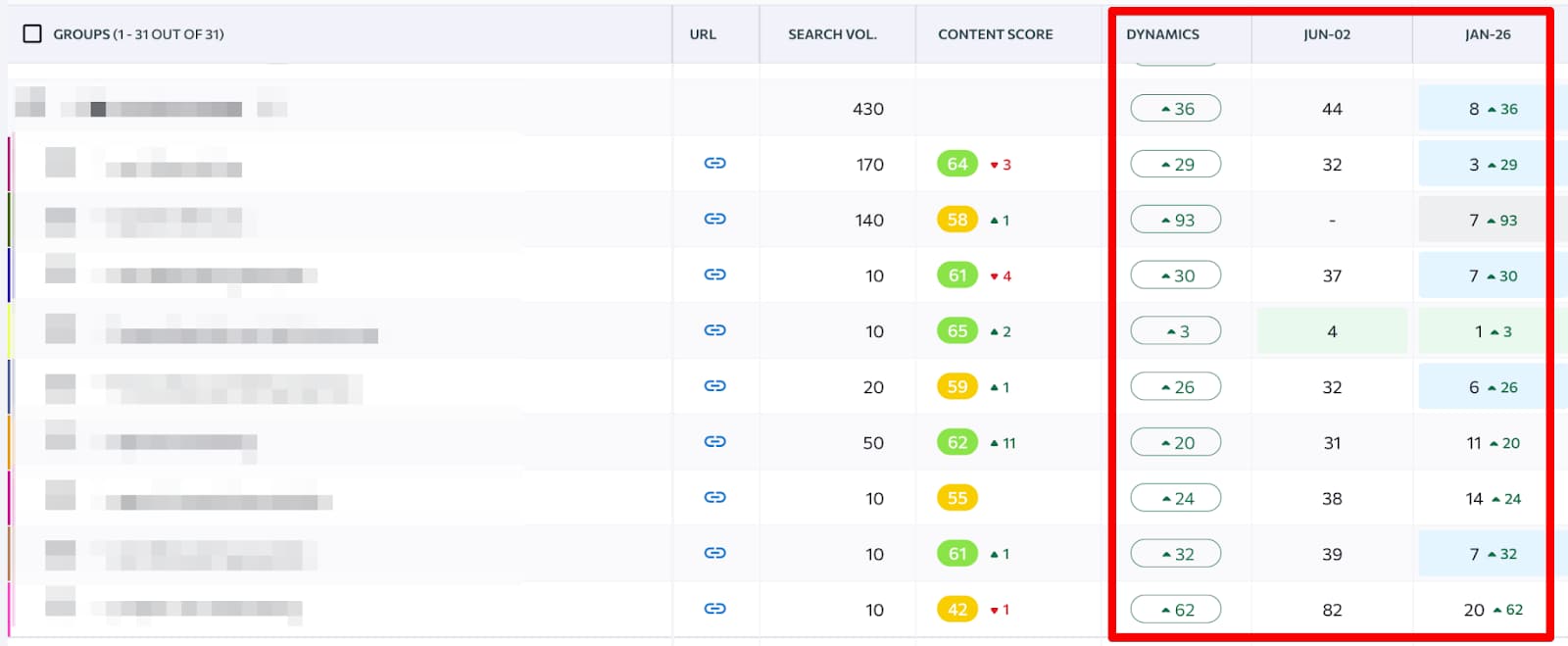Screen dimensions: 1568x646
Task: Click URL link icon next to score 59
Action: coord(714,386)
